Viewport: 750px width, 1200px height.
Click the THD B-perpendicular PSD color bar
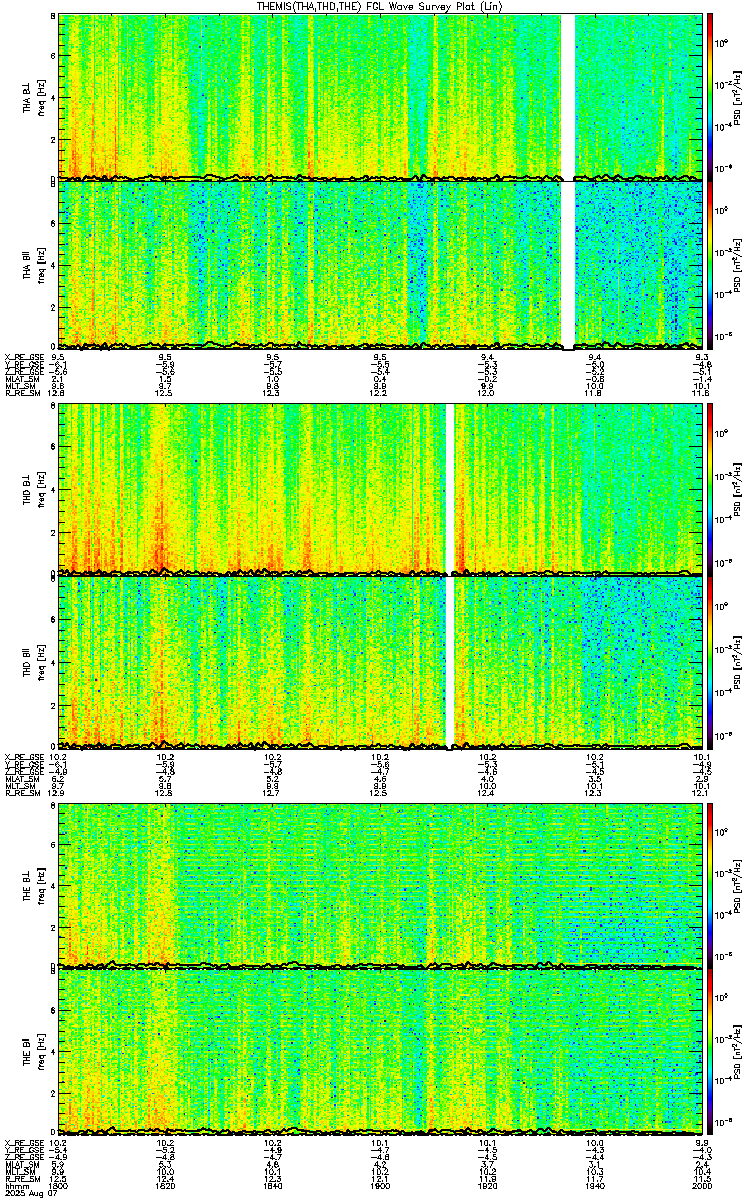pos(711,489)
